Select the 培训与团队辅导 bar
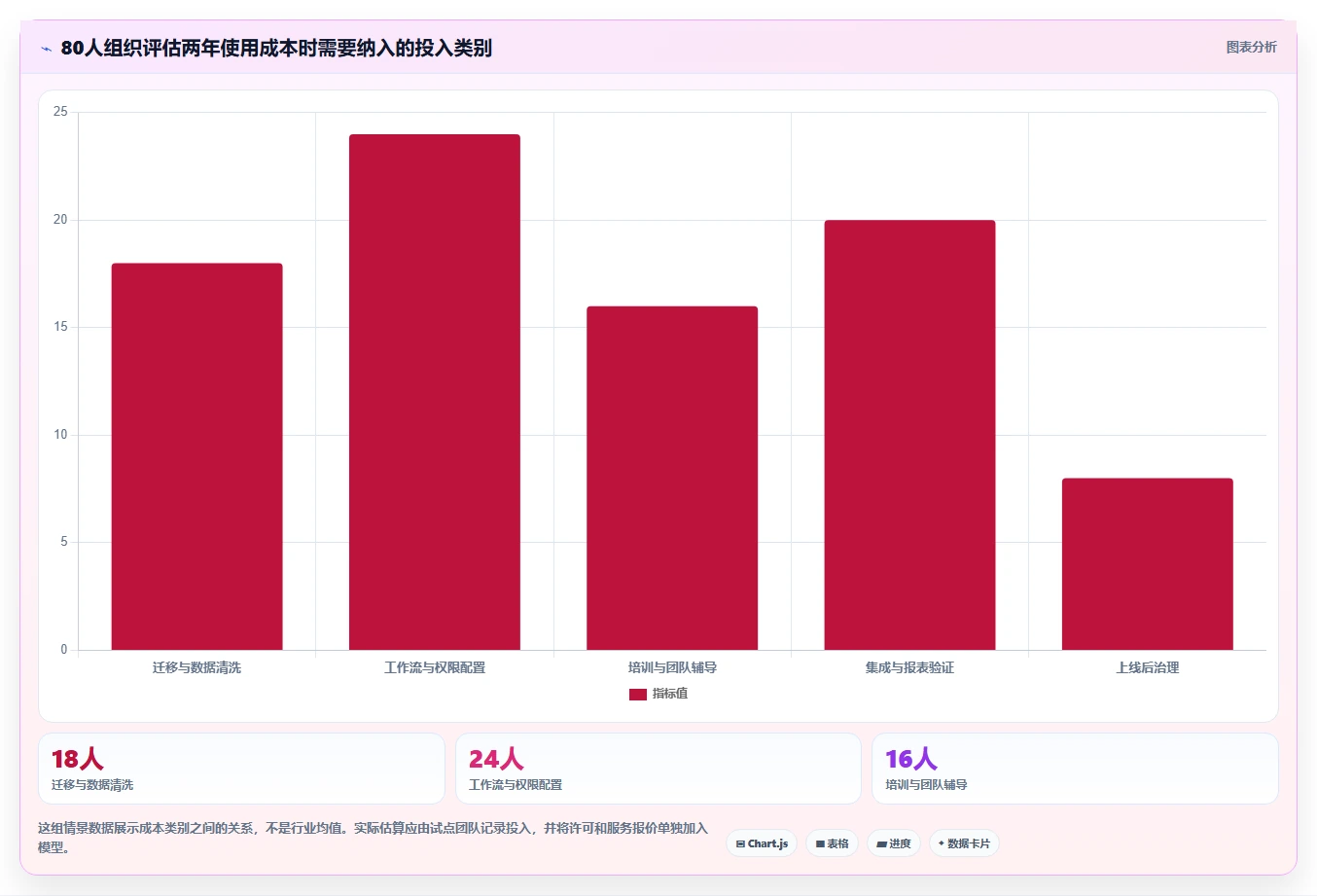1317x896 pixels. (x=672, y=478)
